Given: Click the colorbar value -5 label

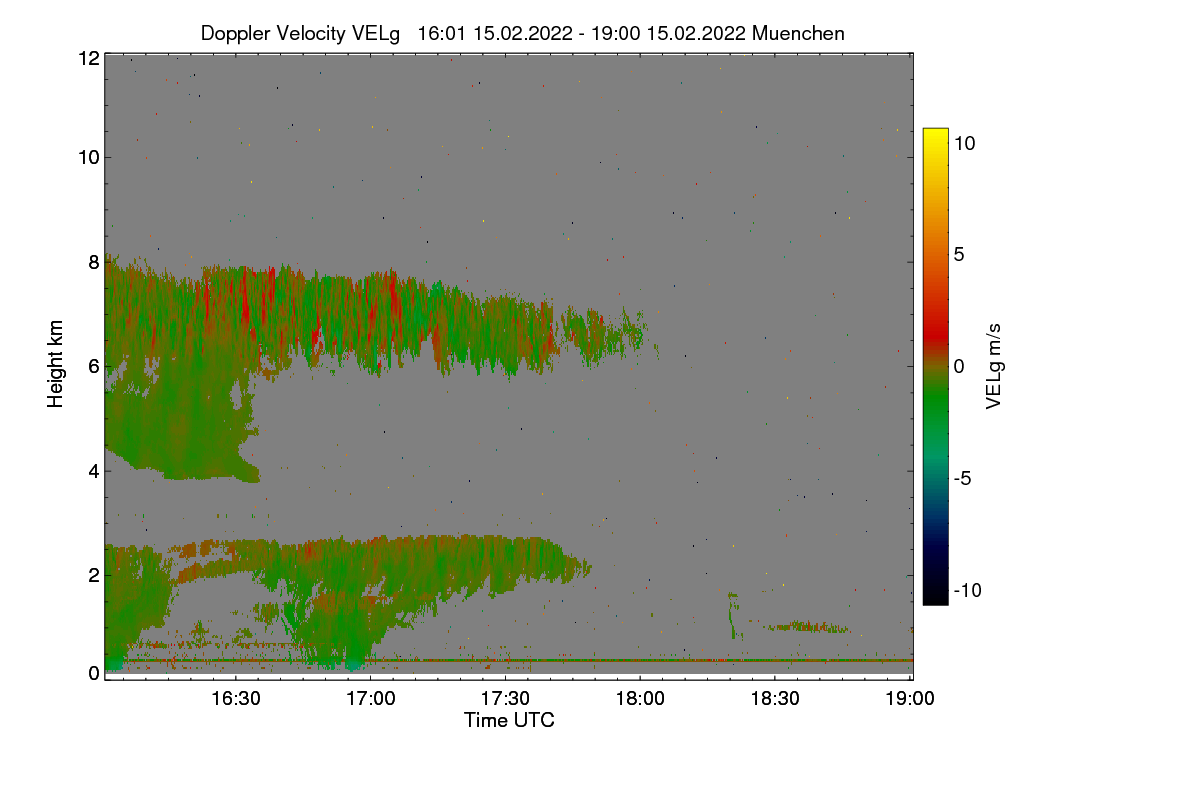Looking at the screenshot, I should tap(963, 478).
